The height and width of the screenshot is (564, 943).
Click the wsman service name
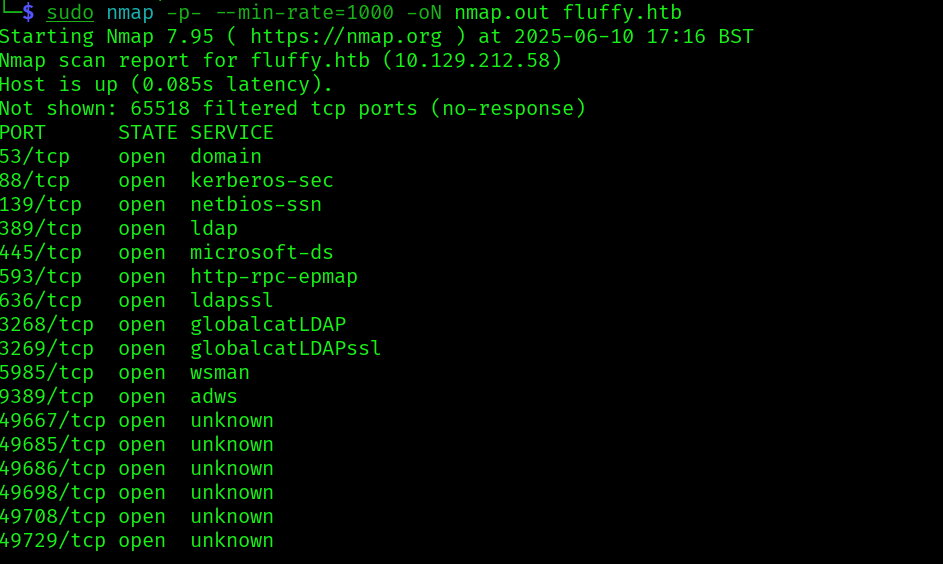click(220, 373)
